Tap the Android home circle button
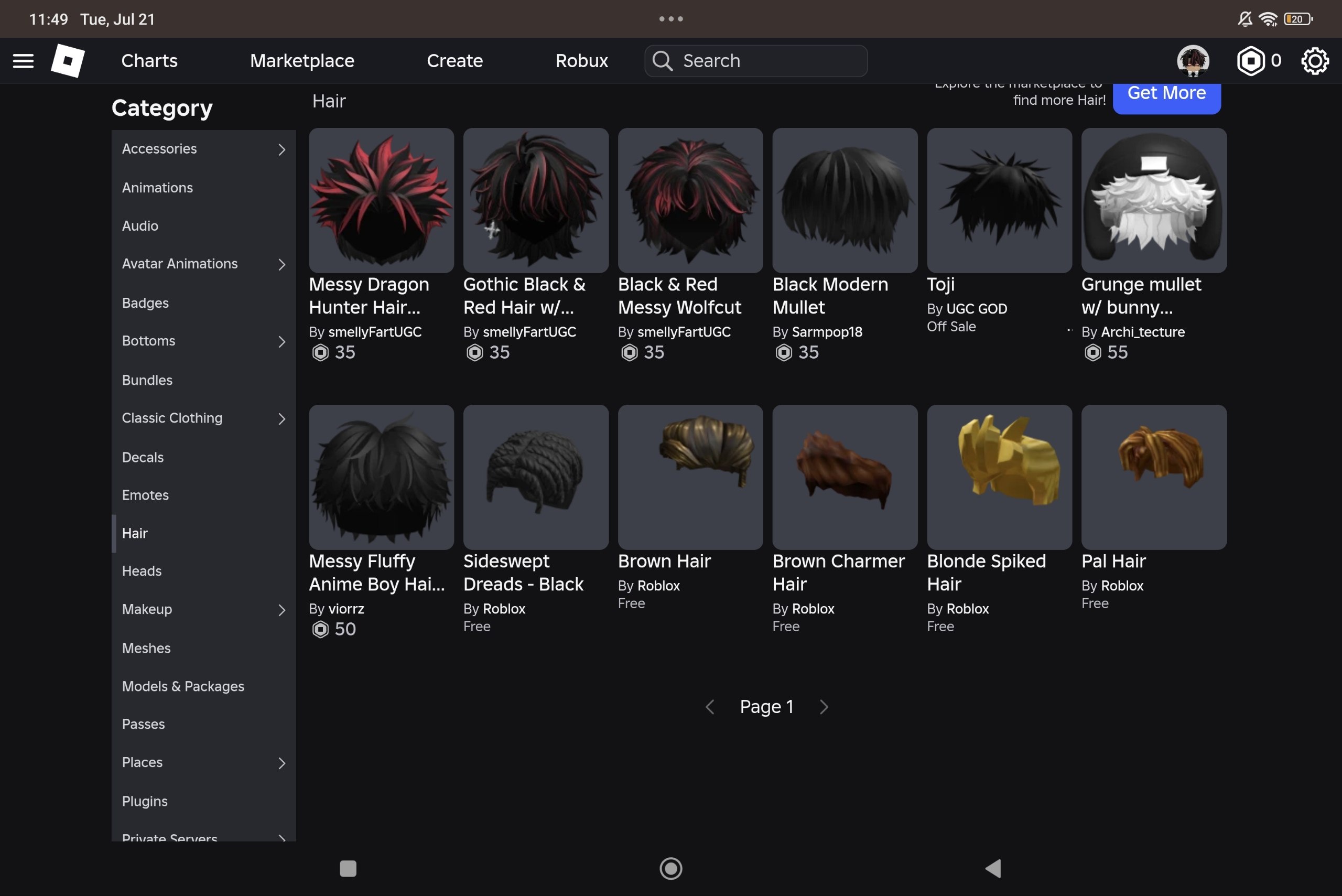 coord(670,869)
